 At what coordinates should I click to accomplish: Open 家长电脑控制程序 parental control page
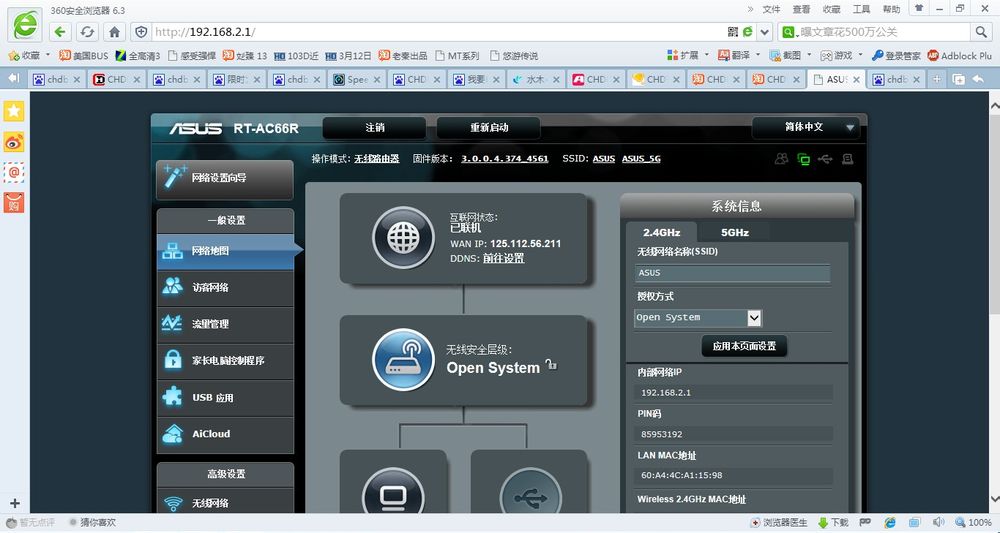(x=225, y=361)
